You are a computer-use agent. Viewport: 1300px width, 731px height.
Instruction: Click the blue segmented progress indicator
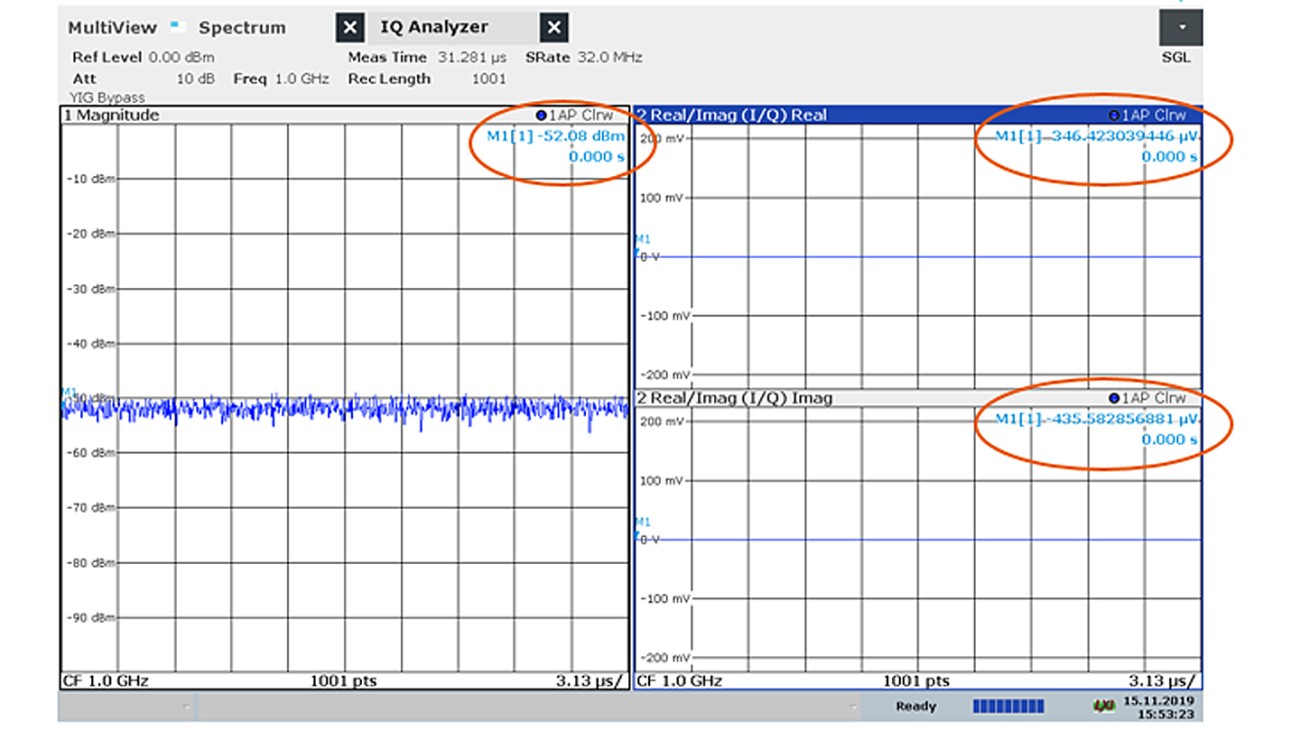point(1010,704)
